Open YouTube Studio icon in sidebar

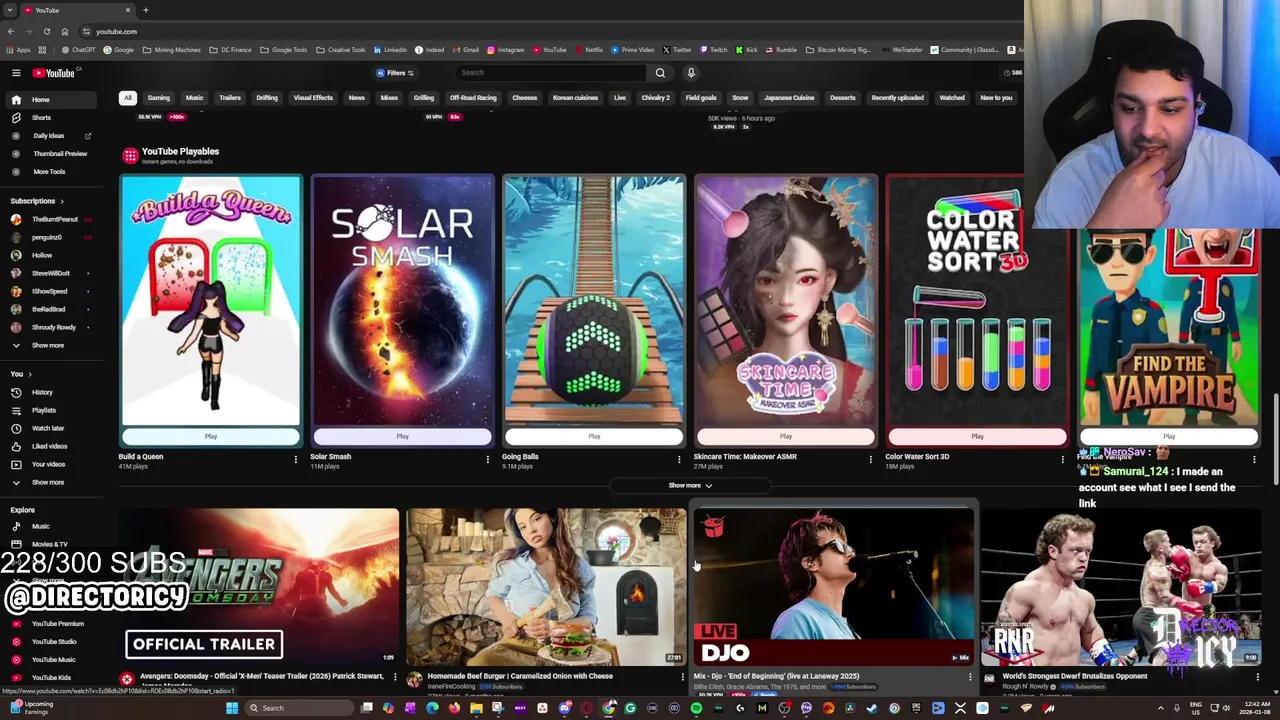click(16, 642)
